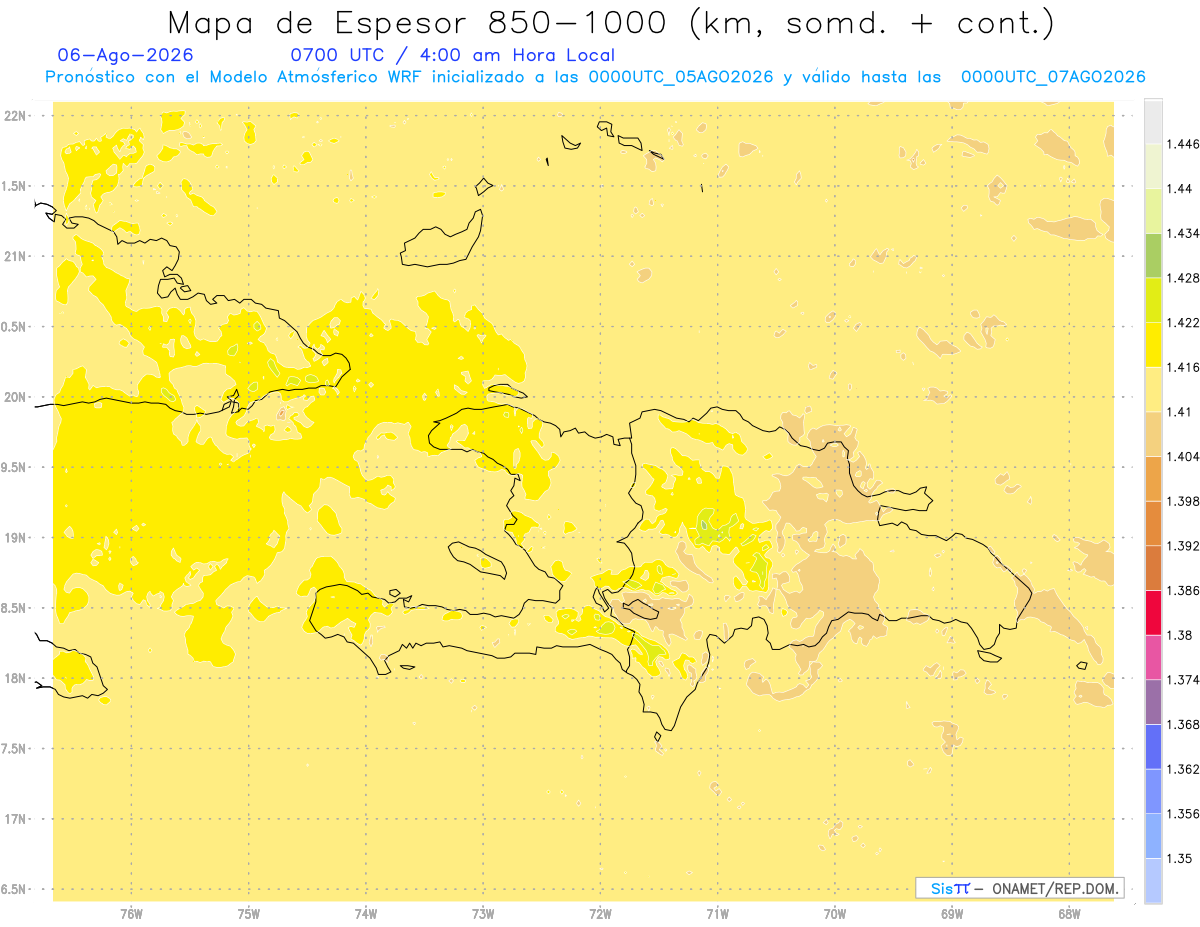Screen dimensions: 1200x927
Task: Click the '68W' longitude label
Action: coord(1069,913)
